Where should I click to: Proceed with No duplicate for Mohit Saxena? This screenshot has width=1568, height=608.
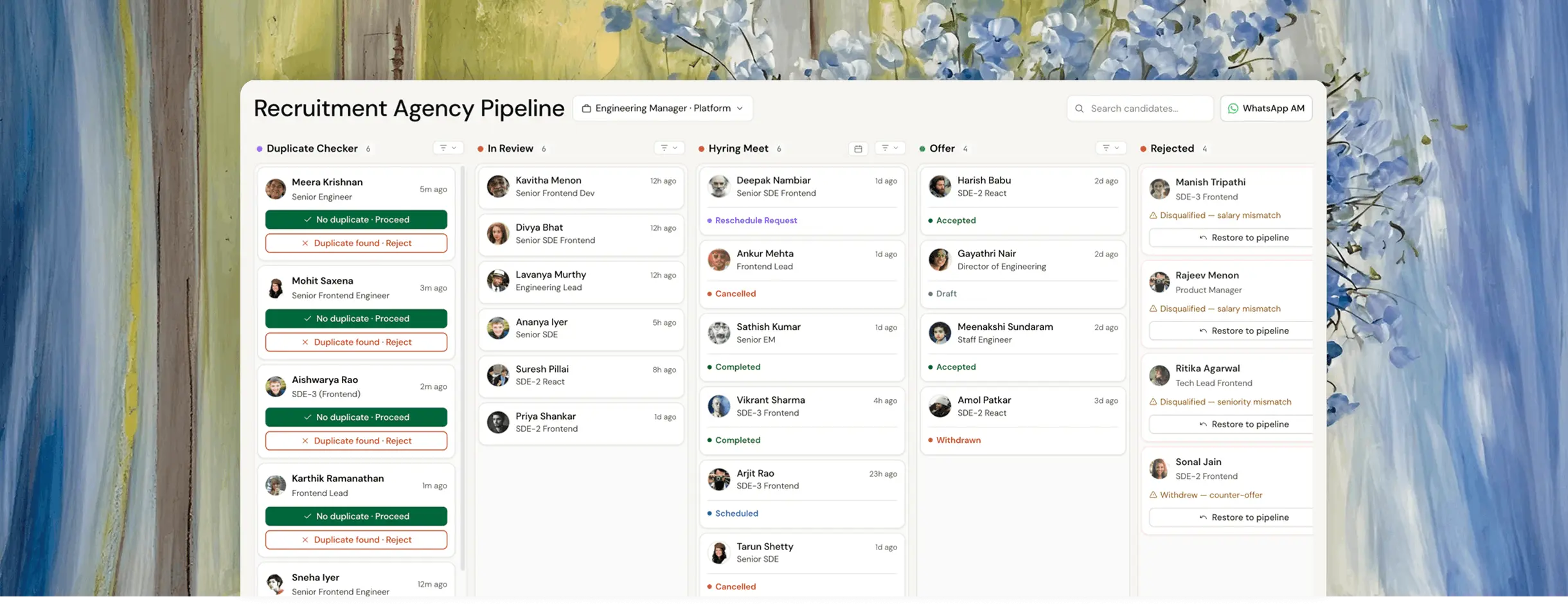coord(356,319)
